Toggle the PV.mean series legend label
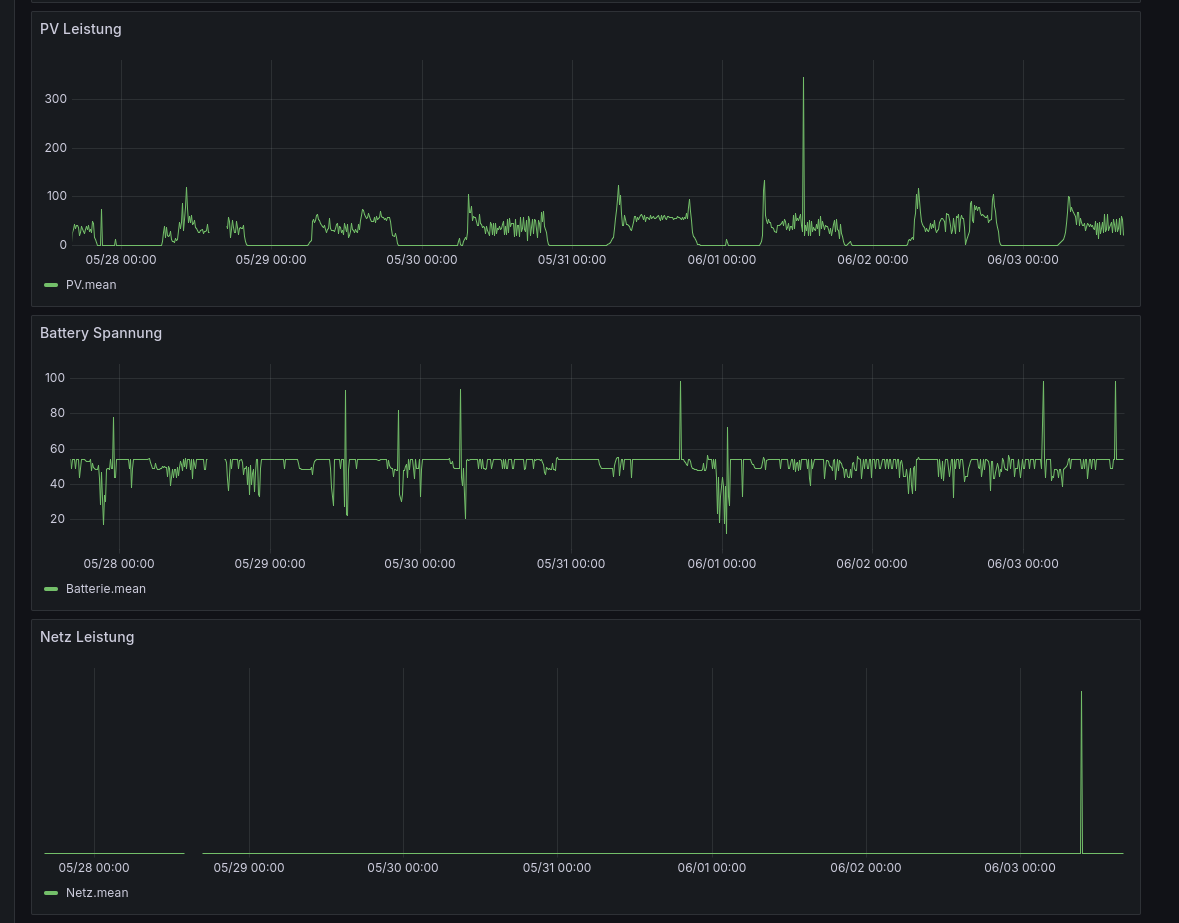The image size is (1179, 923). [91, 285]
